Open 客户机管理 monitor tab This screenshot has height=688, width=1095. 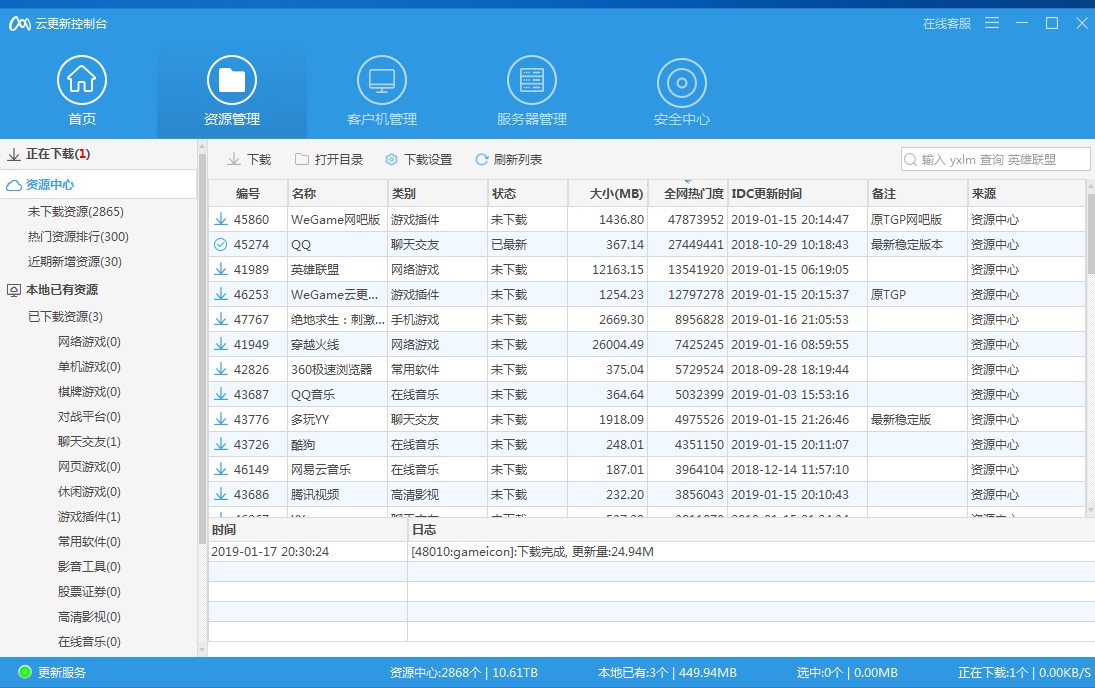point(382,91)
